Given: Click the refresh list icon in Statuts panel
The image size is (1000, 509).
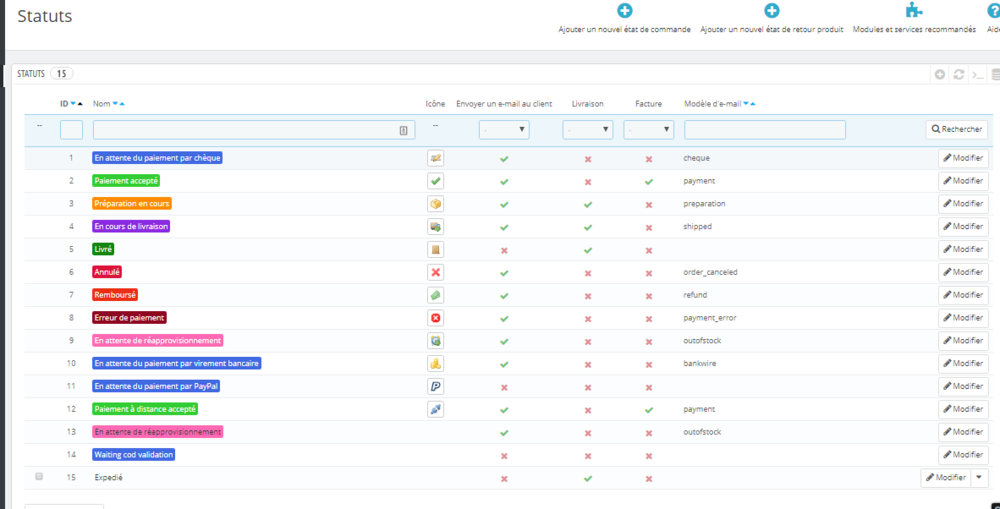Looking at the screenshot, I should (x=959, y=74).
